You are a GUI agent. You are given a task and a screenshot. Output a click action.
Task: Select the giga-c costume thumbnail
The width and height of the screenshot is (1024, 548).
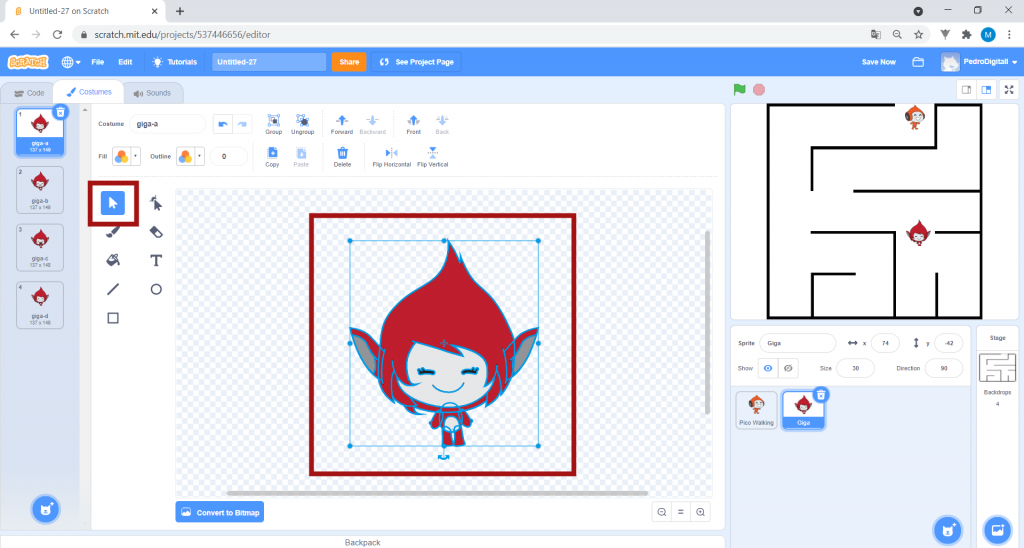pyautogui.click(x=40, y=248)
